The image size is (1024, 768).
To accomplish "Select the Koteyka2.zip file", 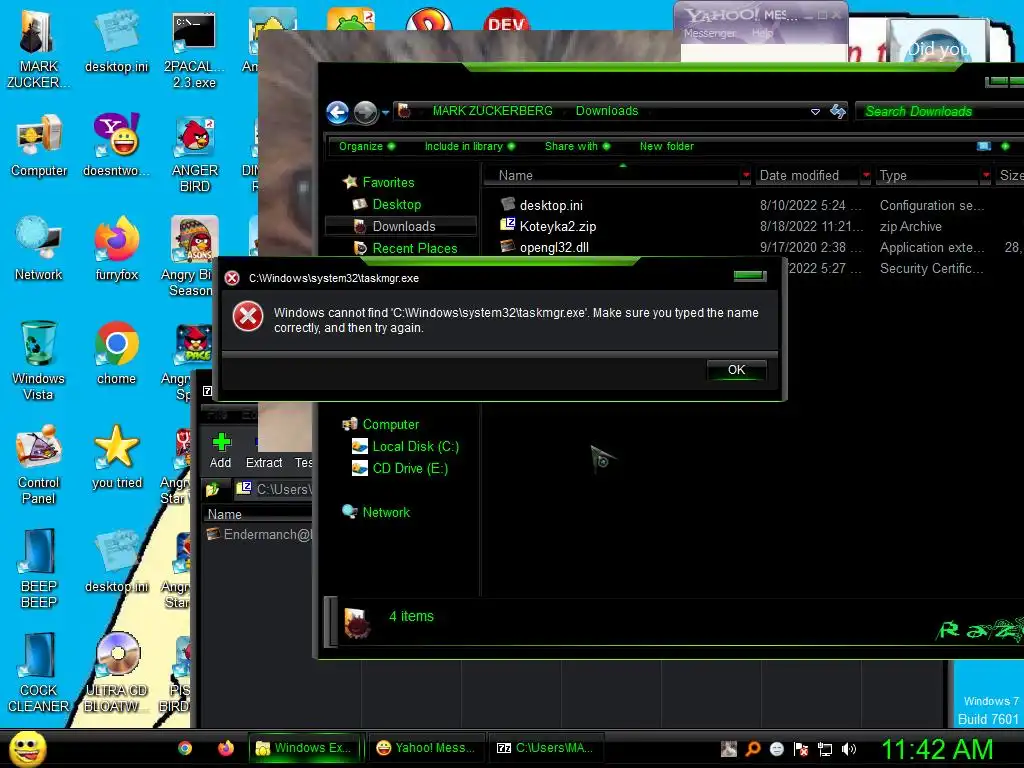I will pyautogui.click(x=558, y=227).
